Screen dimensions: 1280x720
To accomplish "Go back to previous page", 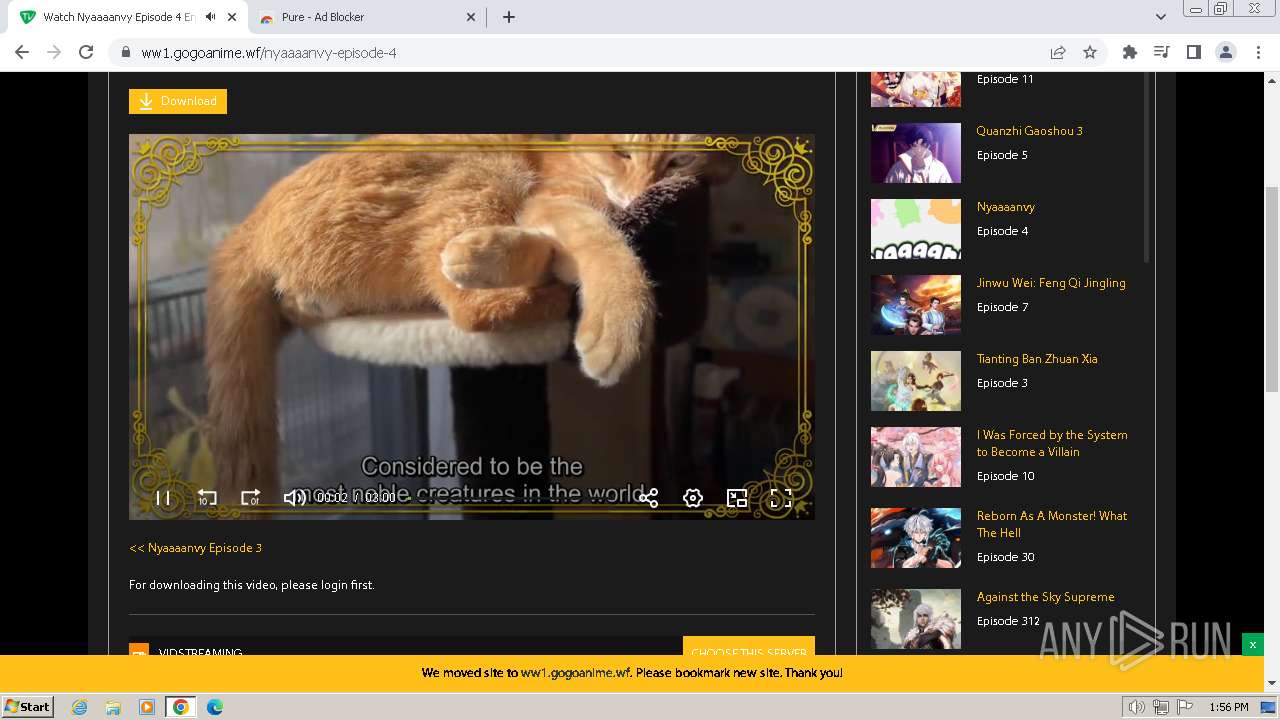I will [x=22, y=52].
